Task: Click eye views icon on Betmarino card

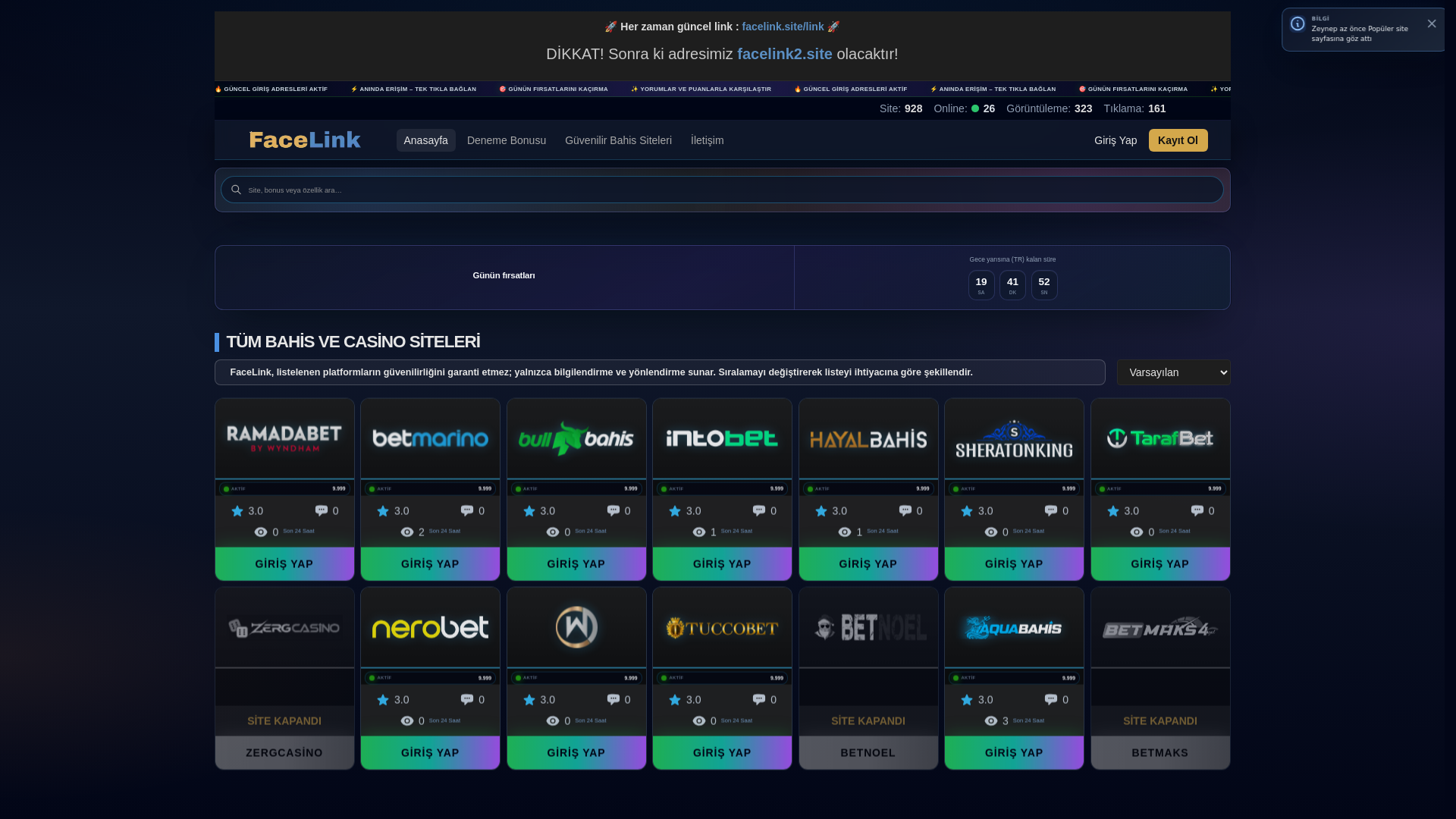Action: 407,532
